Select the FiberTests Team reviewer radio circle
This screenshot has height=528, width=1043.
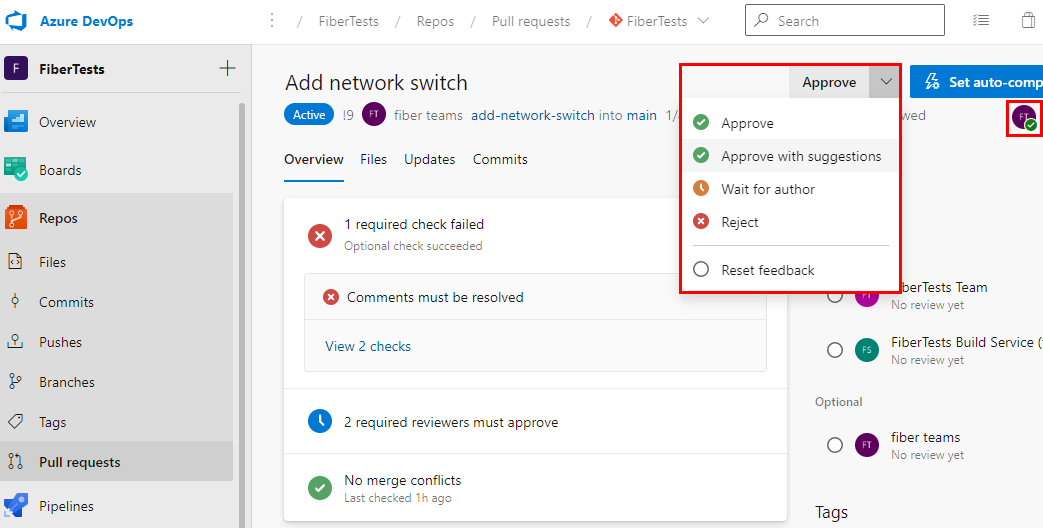pos(835,295)
